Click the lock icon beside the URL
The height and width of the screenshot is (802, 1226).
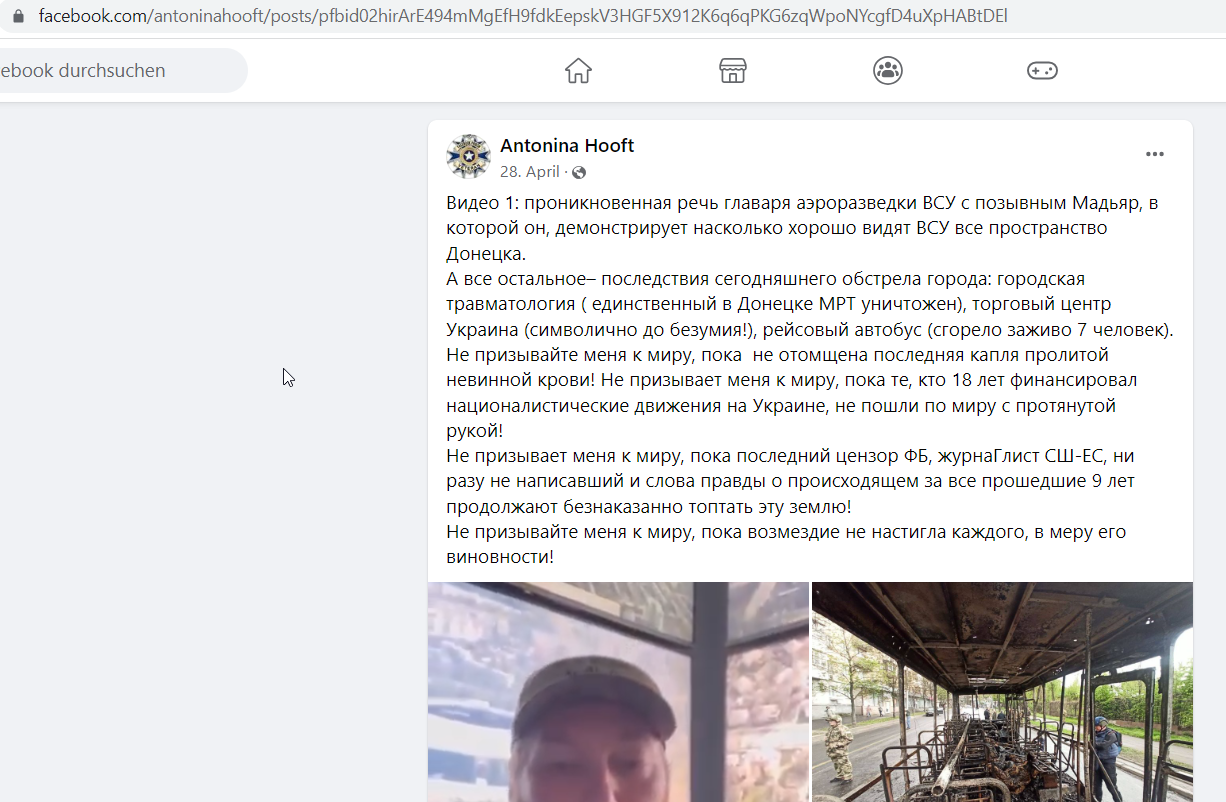point(17,17)
